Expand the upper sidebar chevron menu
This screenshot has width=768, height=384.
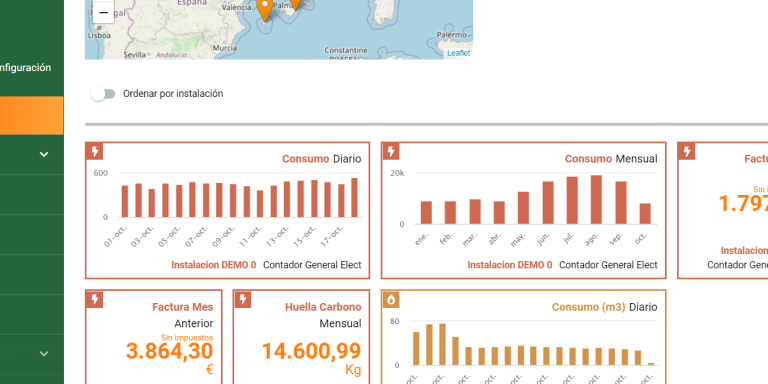(x=44, y=154)
